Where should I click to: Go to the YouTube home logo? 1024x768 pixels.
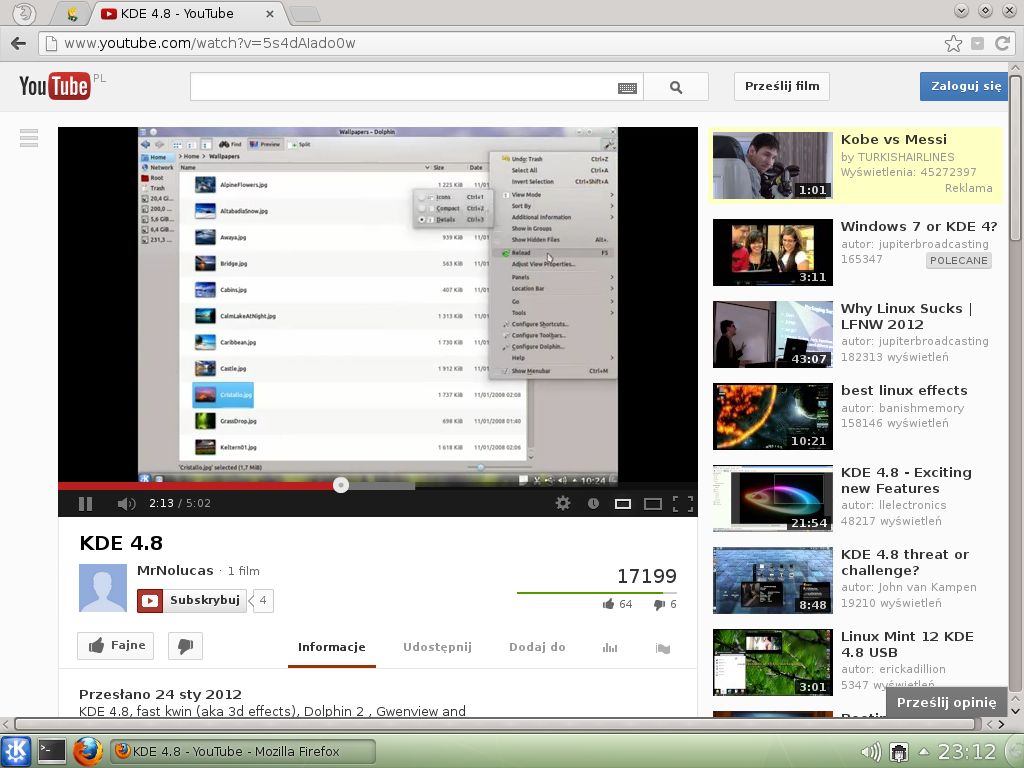(54, 86)
